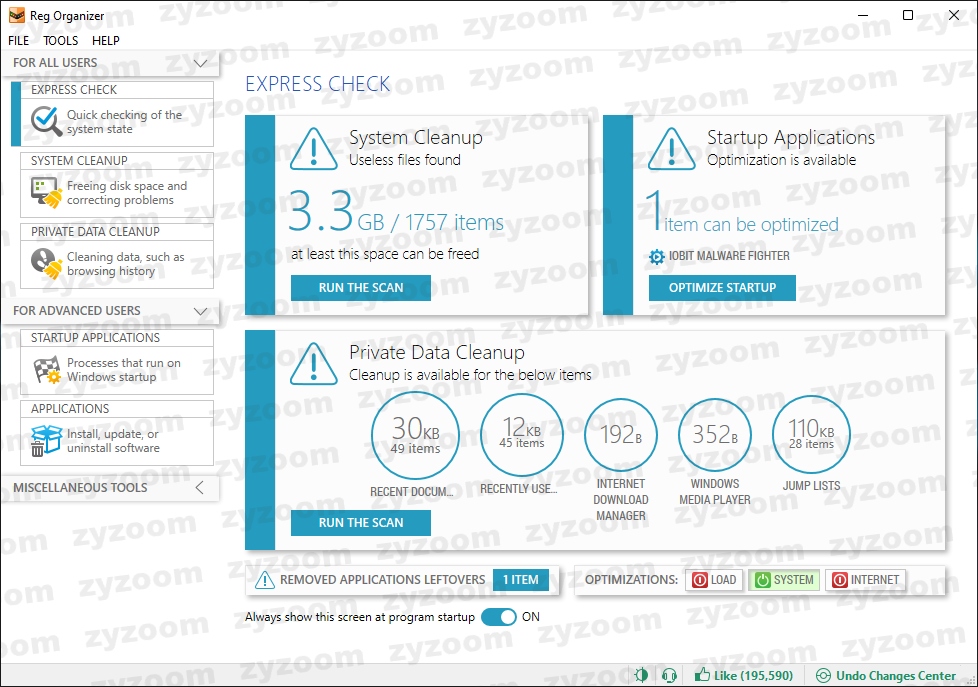Open the 1 ITEM leftovers button
Screen dimensions: 978x687
(521, 580)
